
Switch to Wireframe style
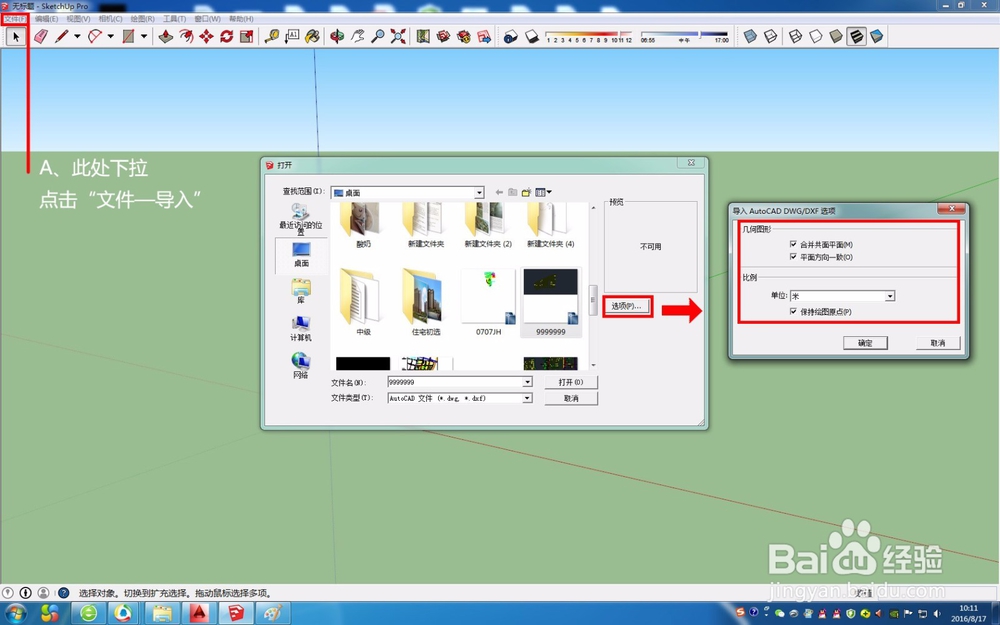click(795, 36)
